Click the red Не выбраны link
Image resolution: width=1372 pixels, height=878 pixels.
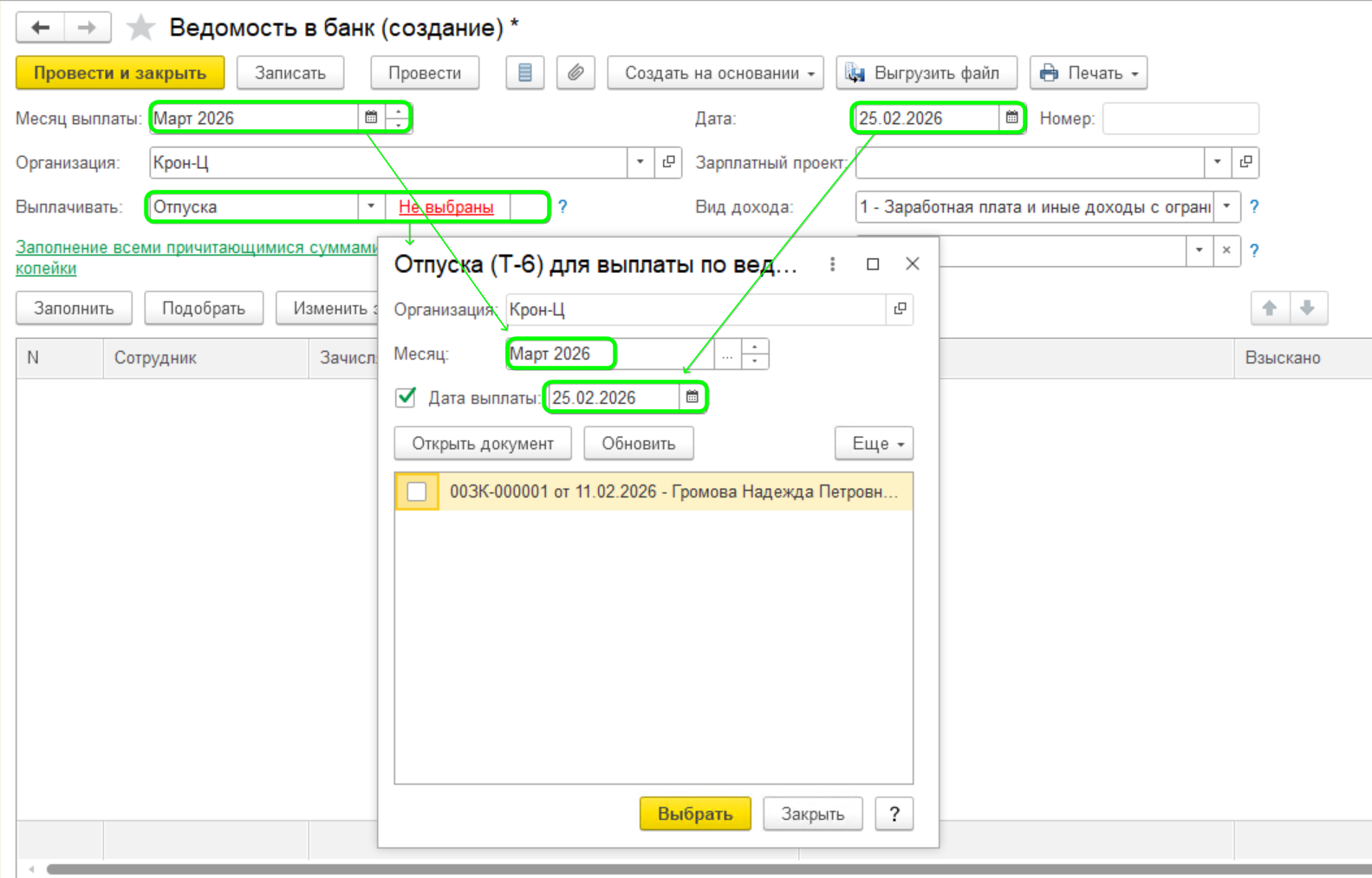click(445, 207)
